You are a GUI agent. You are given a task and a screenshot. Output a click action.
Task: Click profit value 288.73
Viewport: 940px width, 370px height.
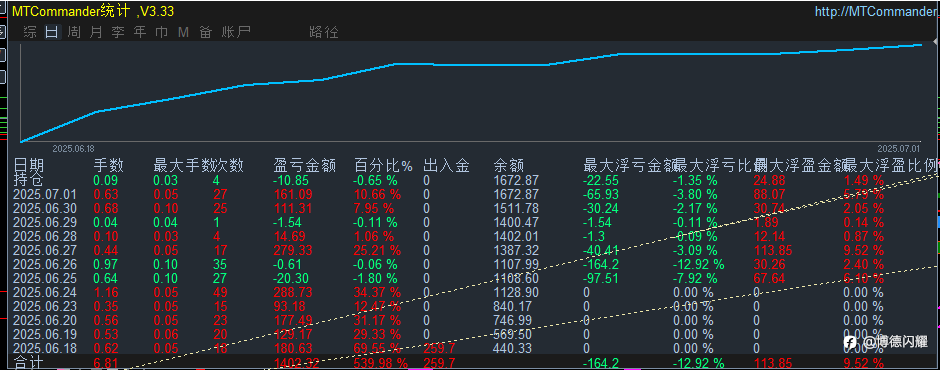[x=294, y=292]
